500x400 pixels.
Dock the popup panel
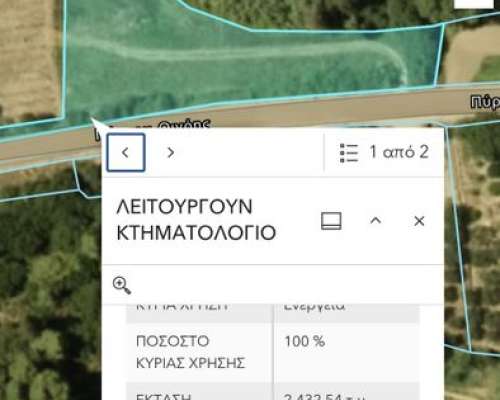331,221
